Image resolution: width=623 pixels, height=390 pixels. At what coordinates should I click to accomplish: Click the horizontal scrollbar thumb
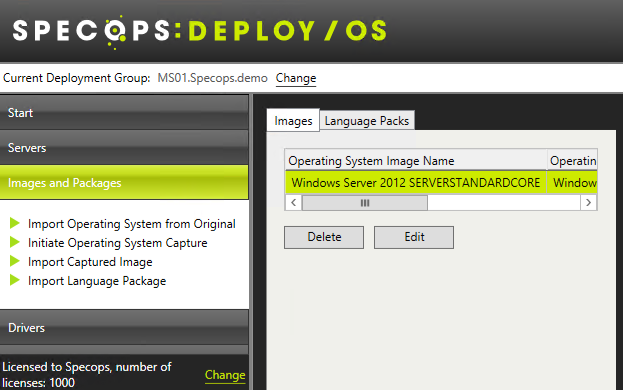click(365, 203)
